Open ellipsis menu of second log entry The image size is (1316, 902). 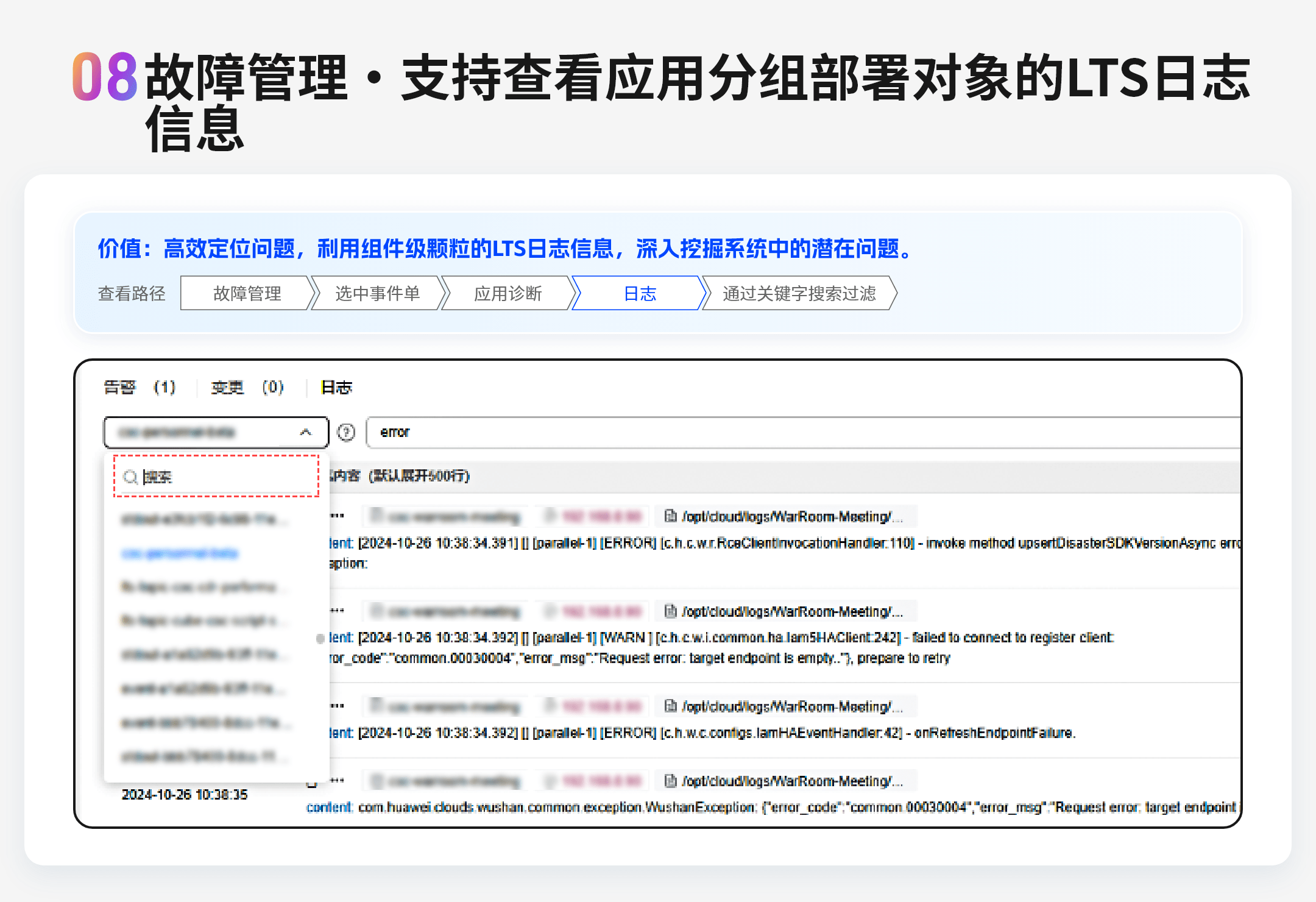pyautogui.click(x=338, y=610)
